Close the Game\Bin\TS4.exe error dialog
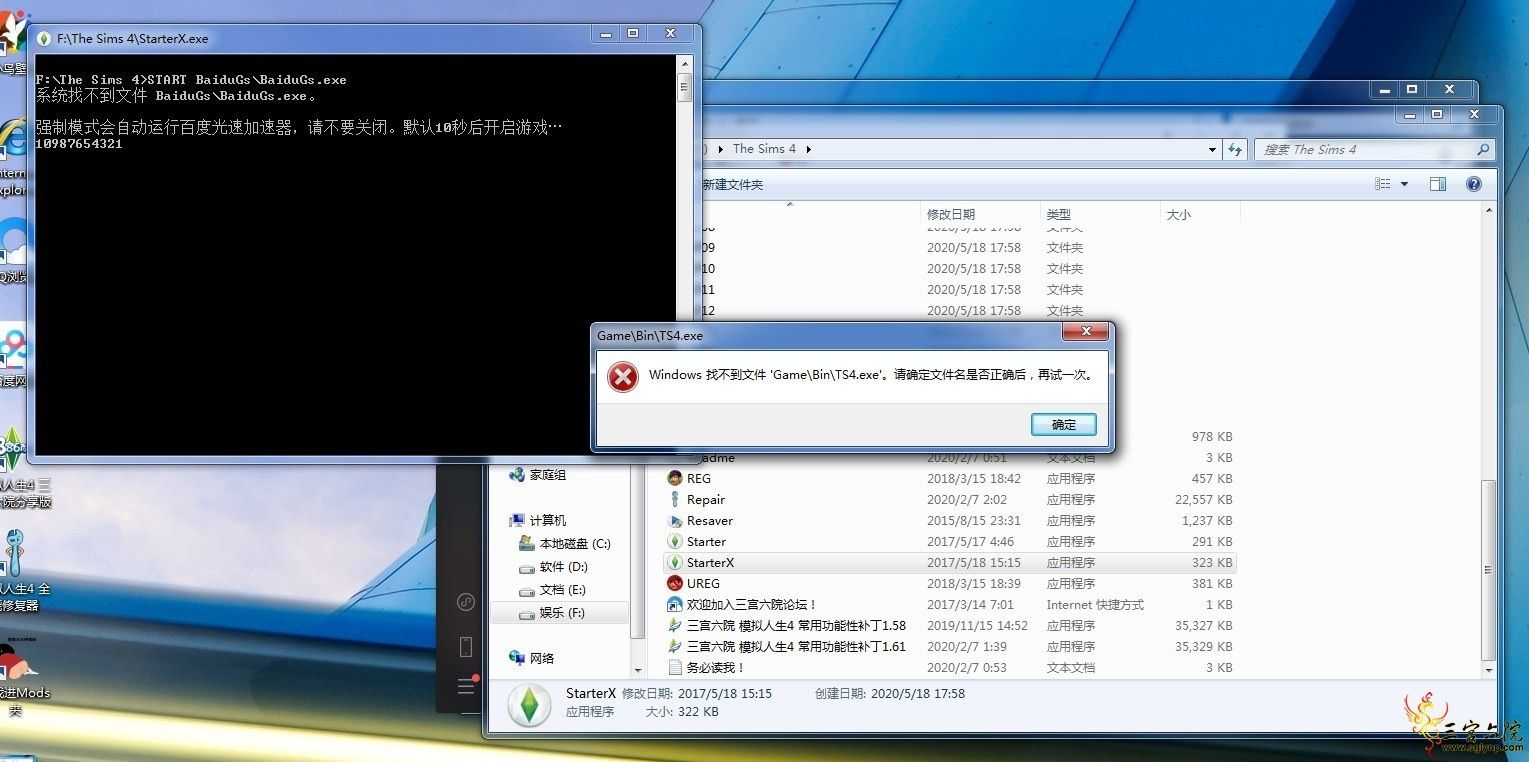Screen dimensions: 1529x762 tap(1085, 333)
